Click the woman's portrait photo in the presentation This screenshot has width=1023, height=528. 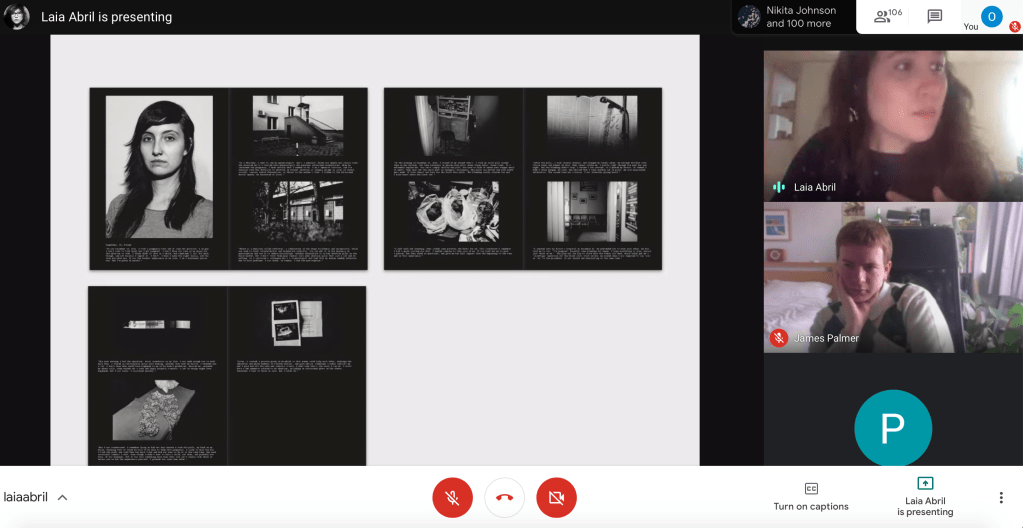(x=159, y=166)
